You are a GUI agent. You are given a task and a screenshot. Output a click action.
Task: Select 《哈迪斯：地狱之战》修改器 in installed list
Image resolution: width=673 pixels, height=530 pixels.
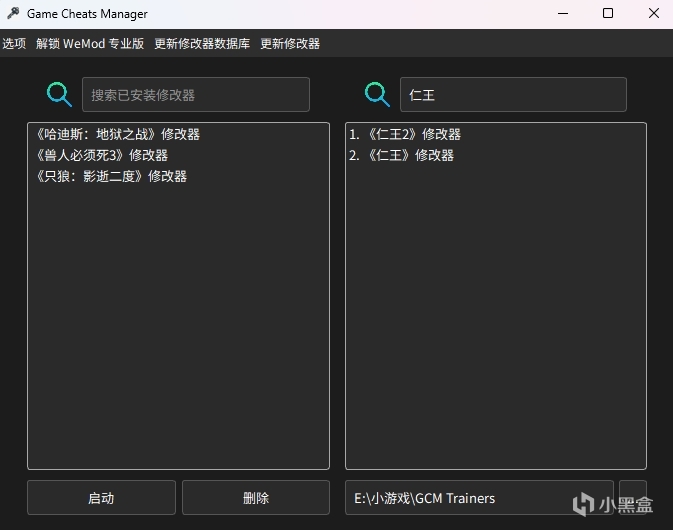point(178,134)
